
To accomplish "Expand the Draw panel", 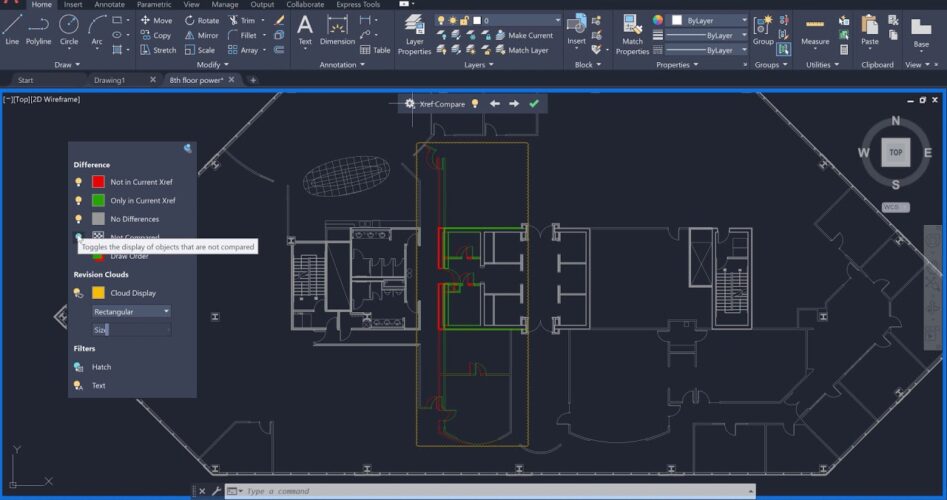I will [x=67, y=65].
